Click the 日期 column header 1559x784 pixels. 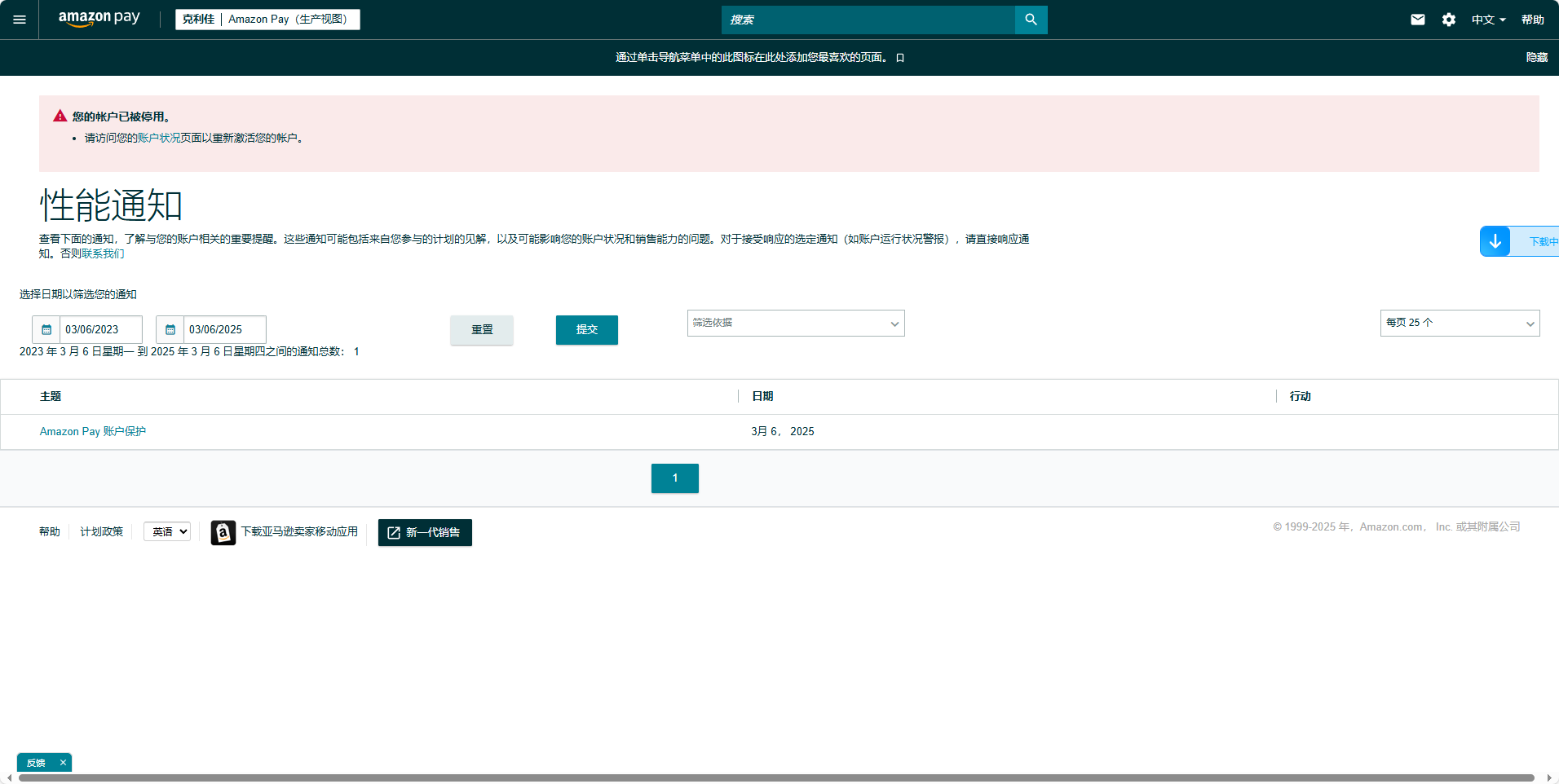[762, 396]
